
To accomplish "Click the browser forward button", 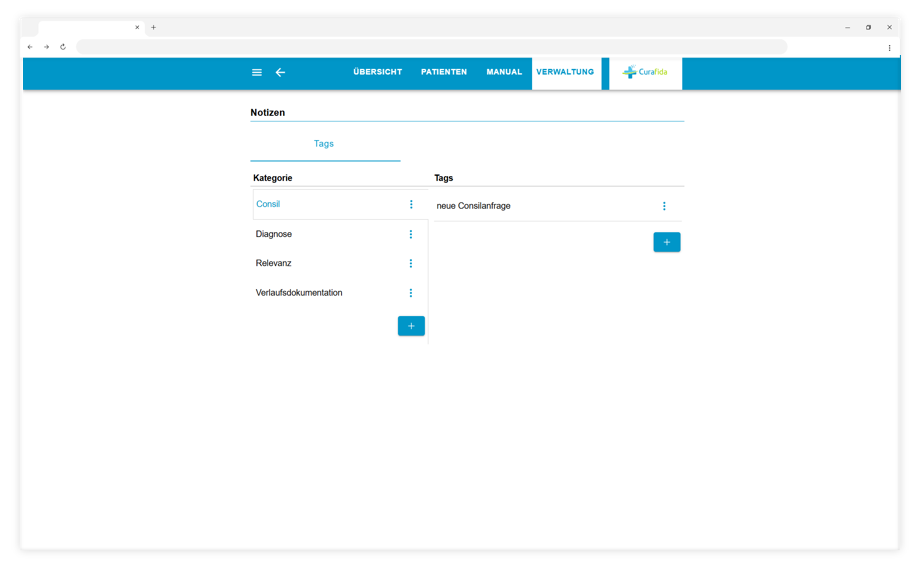I will tap(46, 47).
